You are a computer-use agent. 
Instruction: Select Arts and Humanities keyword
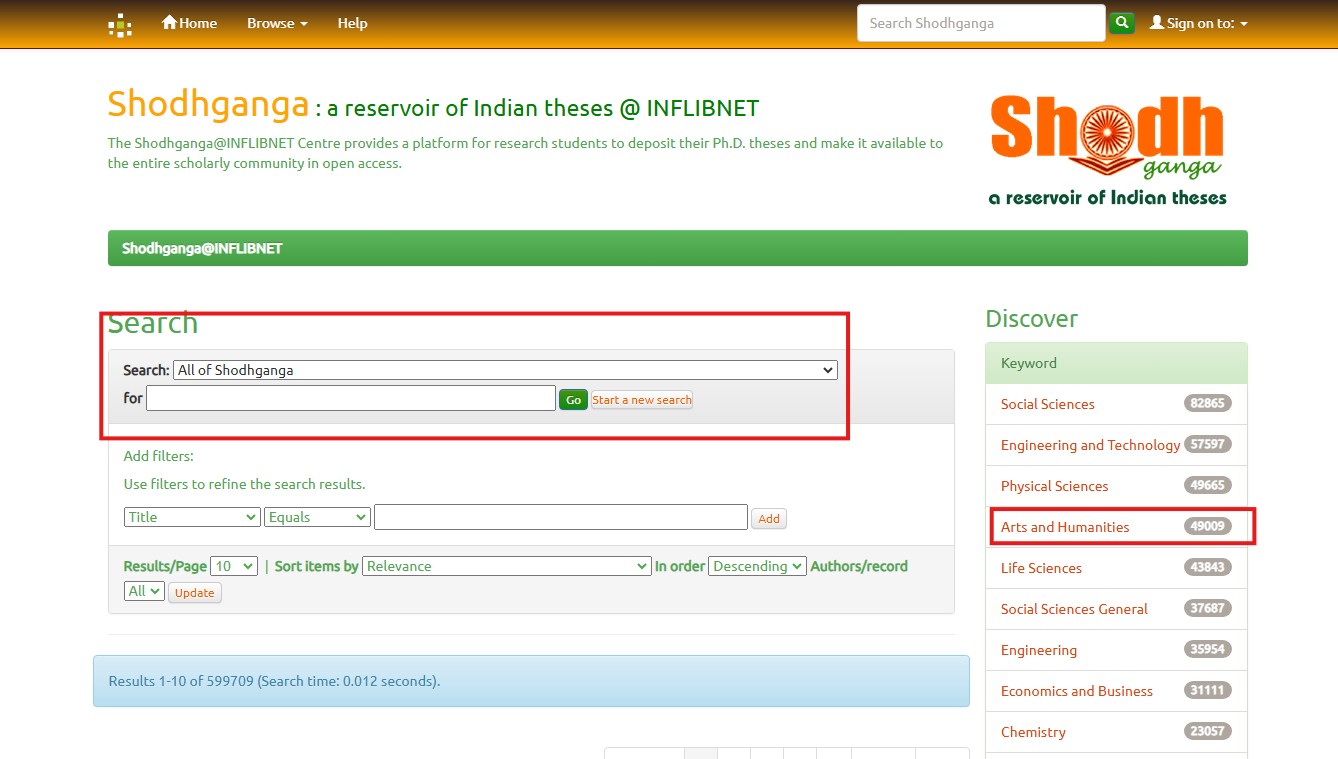coord(1065,527)
